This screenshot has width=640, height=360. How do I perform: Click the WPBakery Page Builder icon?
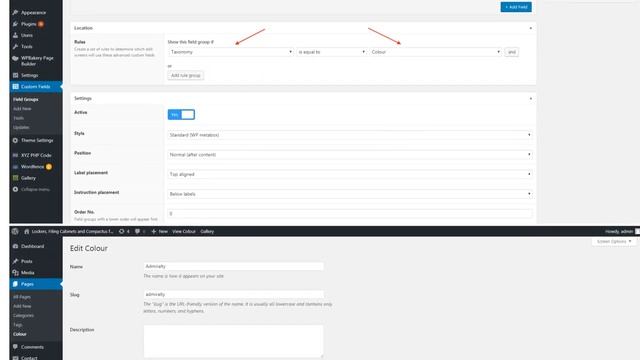[x=16, y=58]
